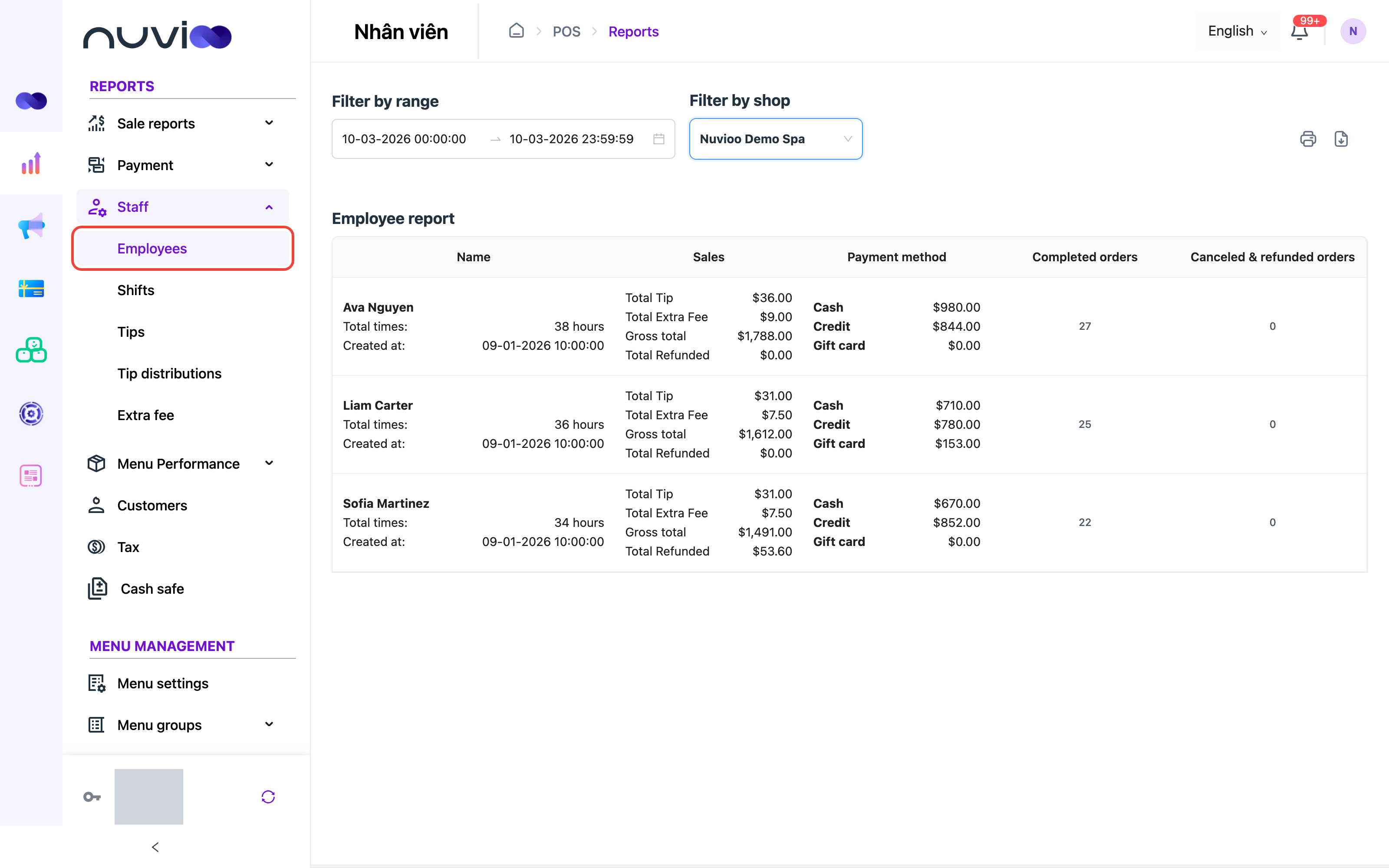Open the English language dropdown
The height and width of the screenshot is (868, 1389).
point(1237,31)
